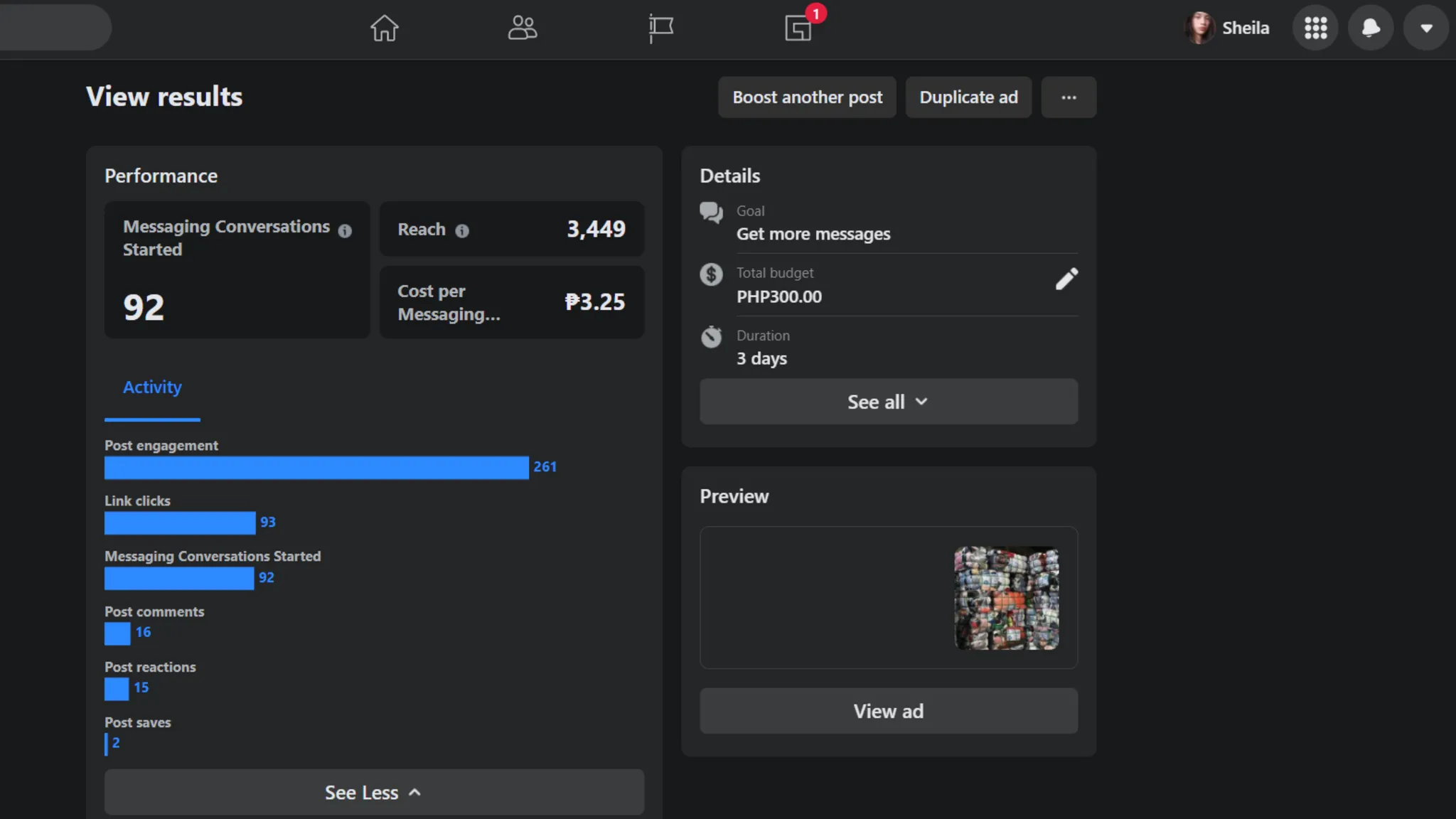
Task: Select the Activity tab
Action: pos(152,387)
